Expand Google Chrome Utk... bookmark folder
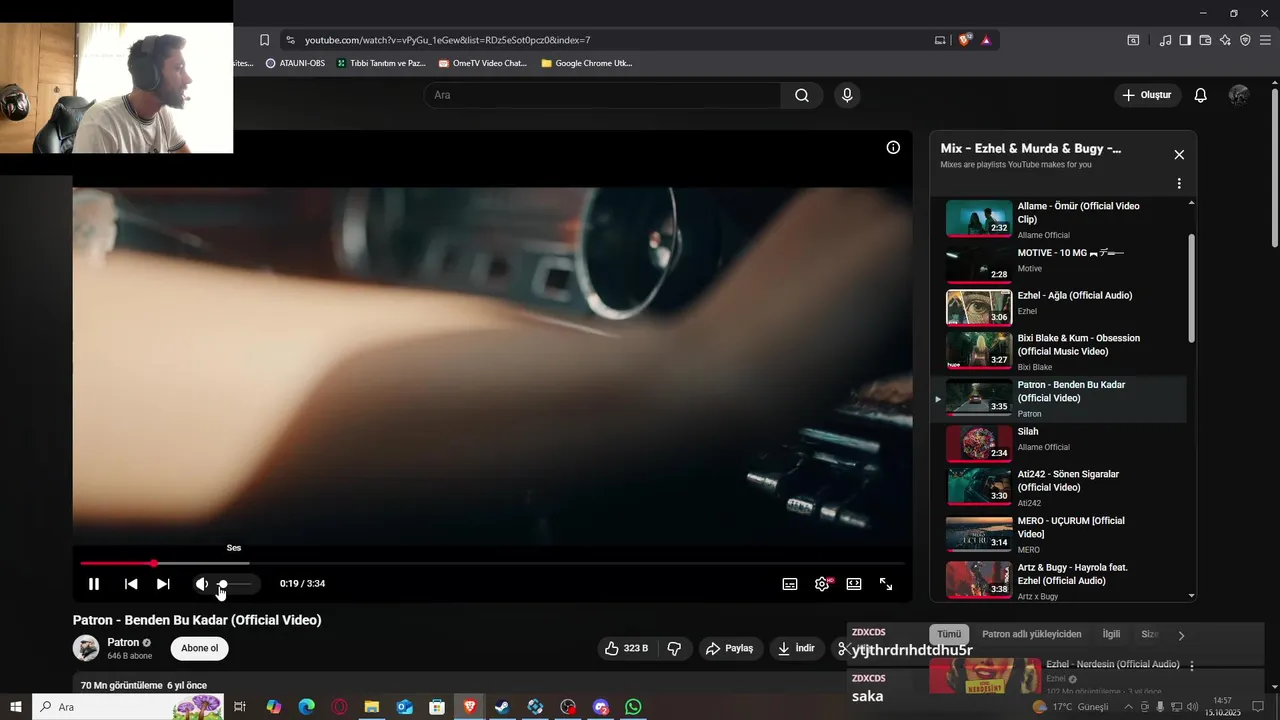 click(x=586, y=63)
